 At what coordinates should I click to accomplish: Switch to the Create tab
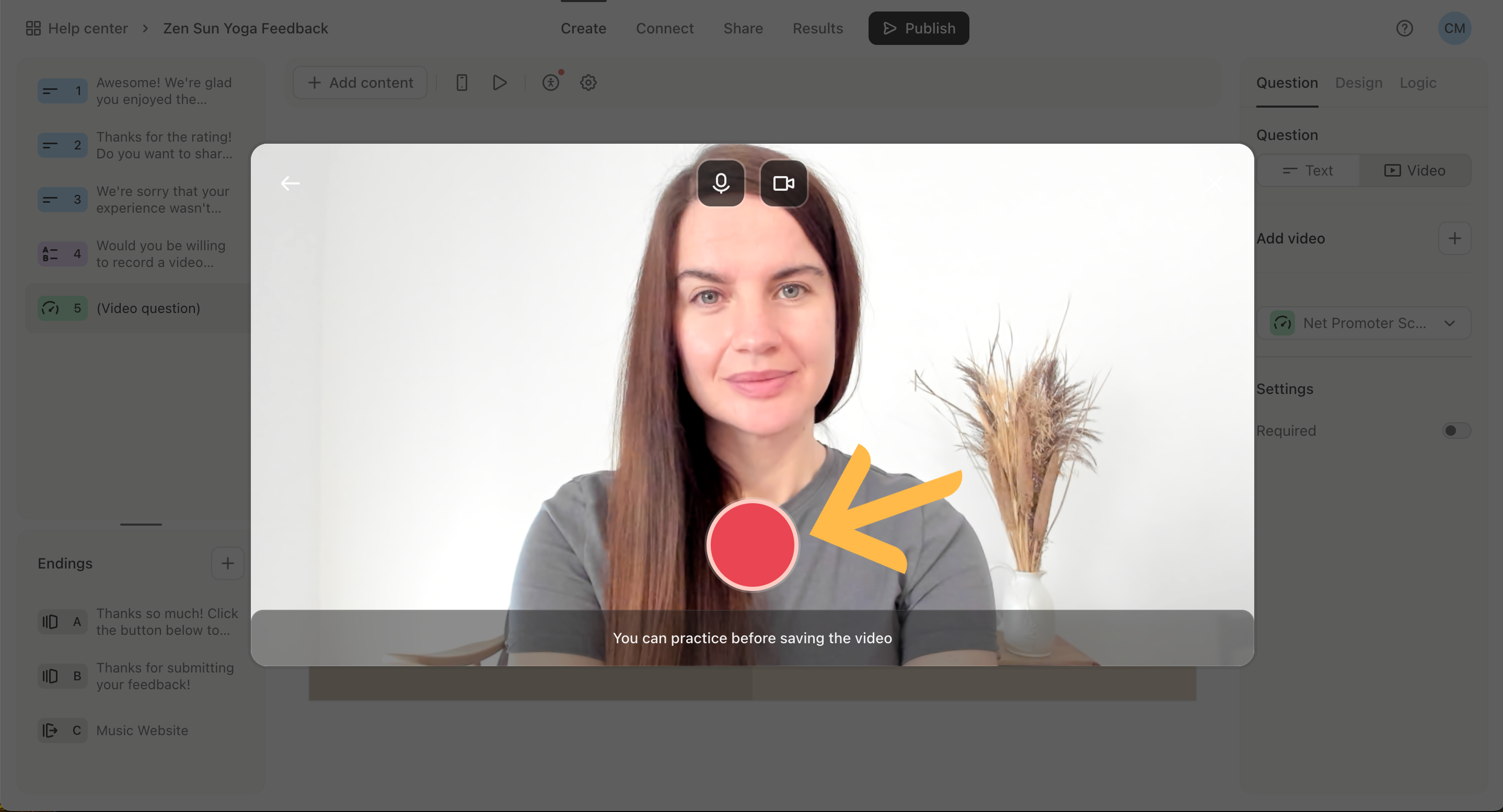pos(583,28)
